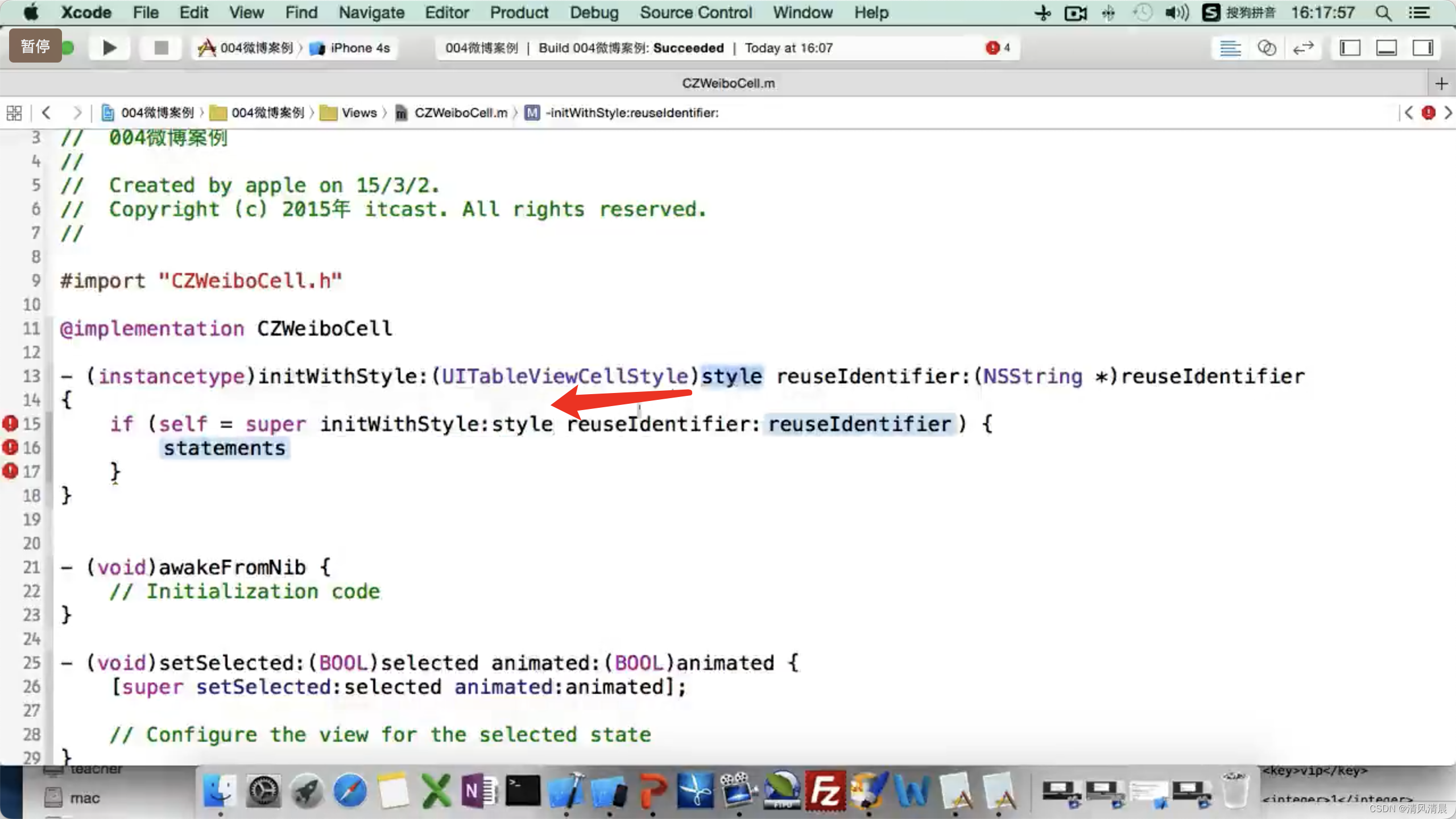Viewport: 1456px width, 819px height.
Task: Open the Source Control menu
Action: (x=695, y=13)
